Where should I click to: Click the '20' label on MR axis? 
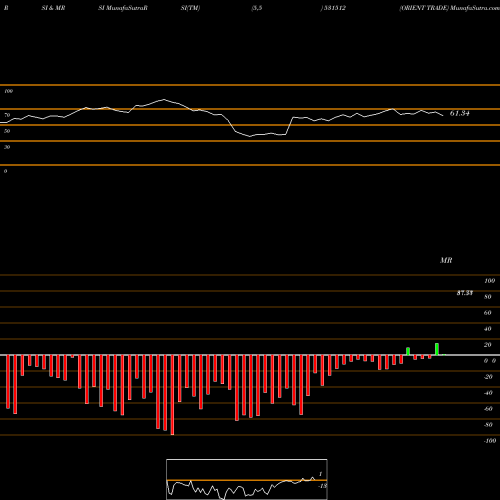488,345
